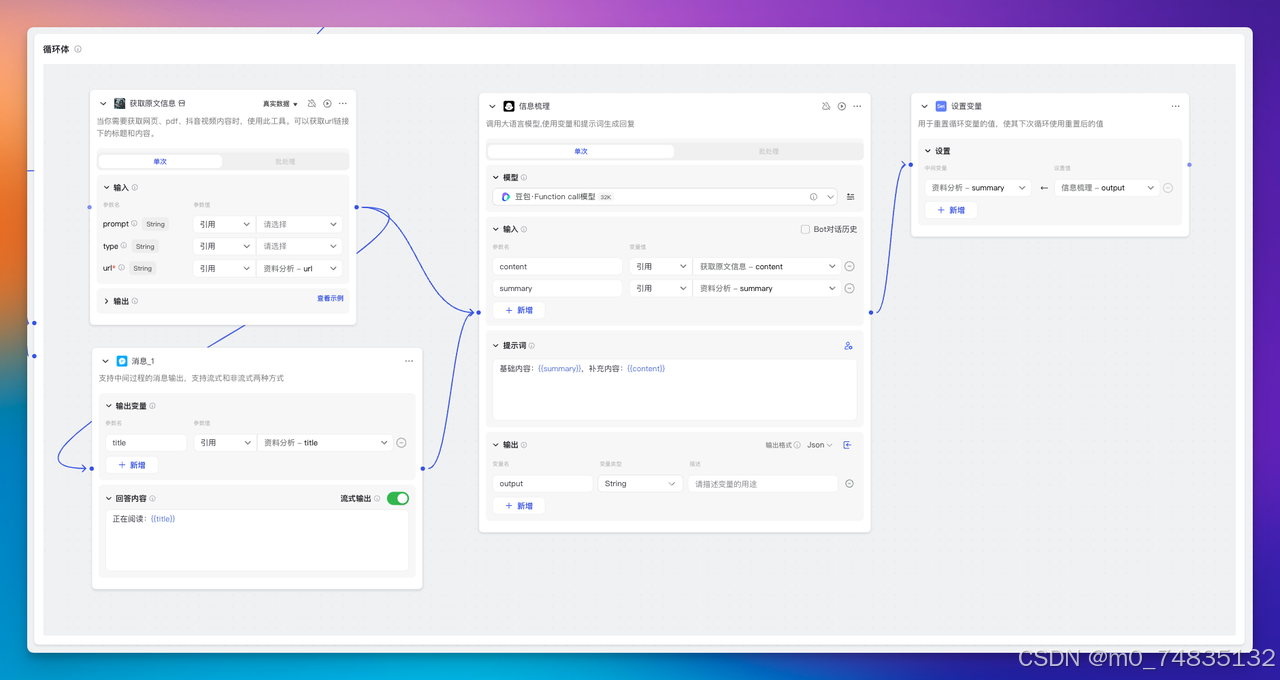
Task: Collapse the 回答内容 section
Action: pyautogui.click(x=109, y=498)
